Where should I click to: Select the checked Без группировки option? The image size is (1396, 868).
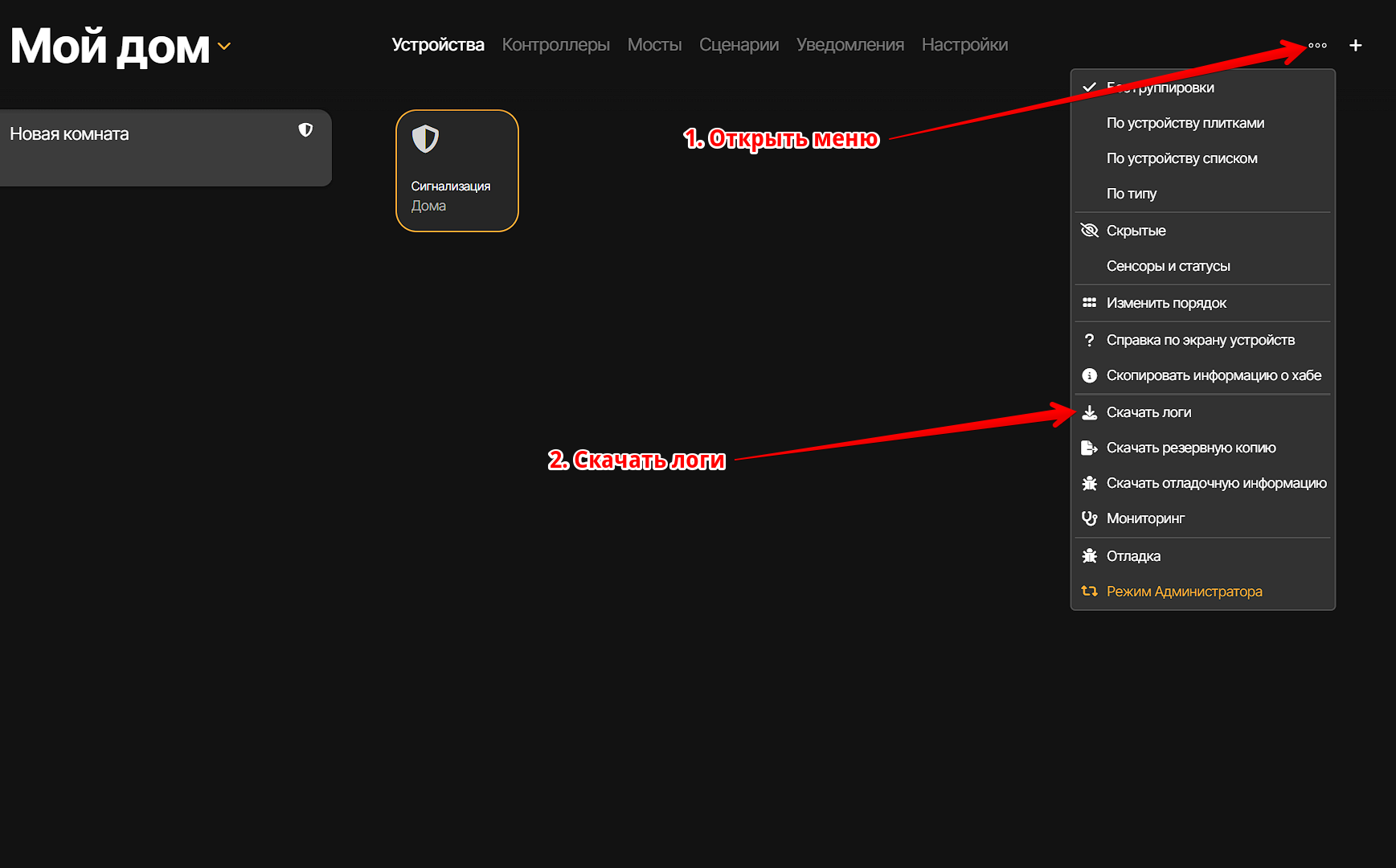[x=1160, y=88]
